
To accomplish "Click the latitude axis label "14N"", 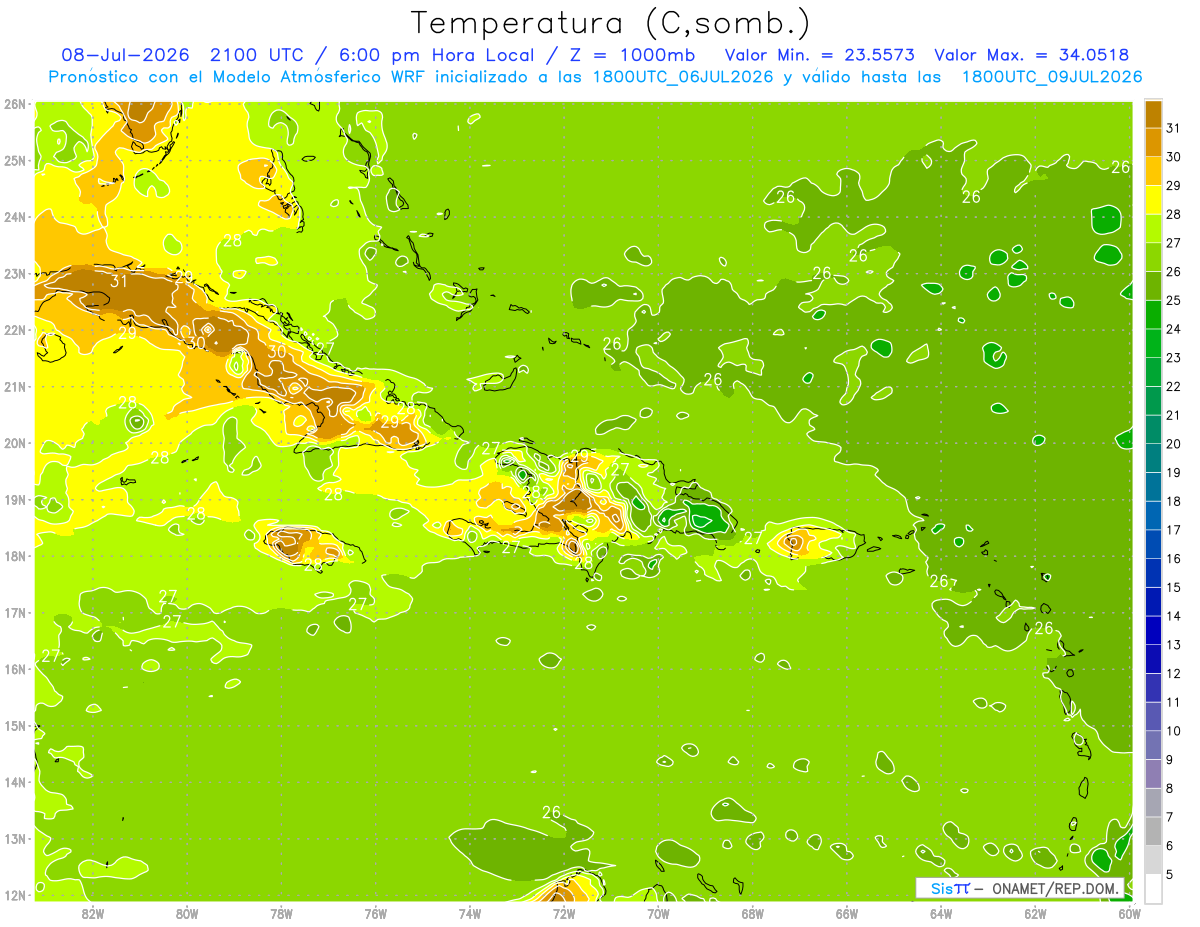I will coord(15,782).
